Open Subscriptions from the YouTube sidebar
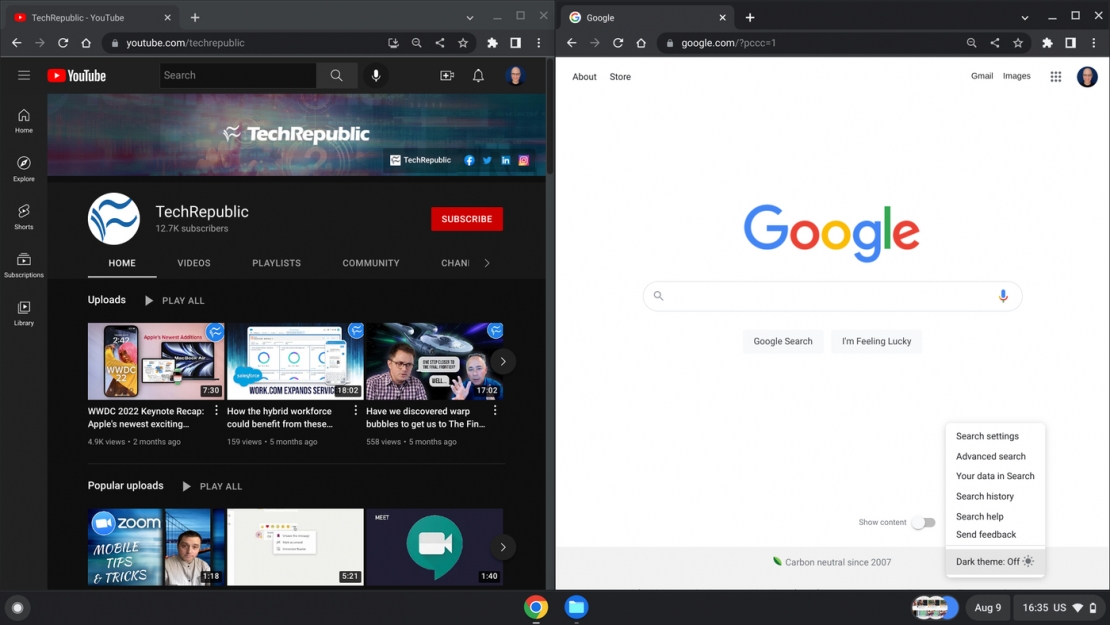The image size is (1110, 625). point(23,263)
